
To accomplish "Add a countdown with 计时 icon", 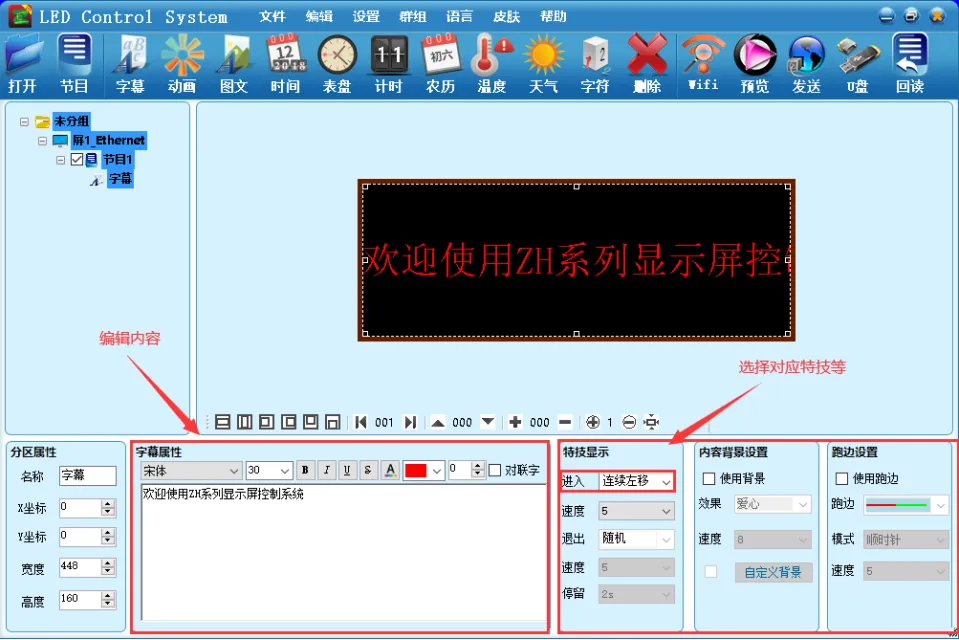I will tap(388, 64).
